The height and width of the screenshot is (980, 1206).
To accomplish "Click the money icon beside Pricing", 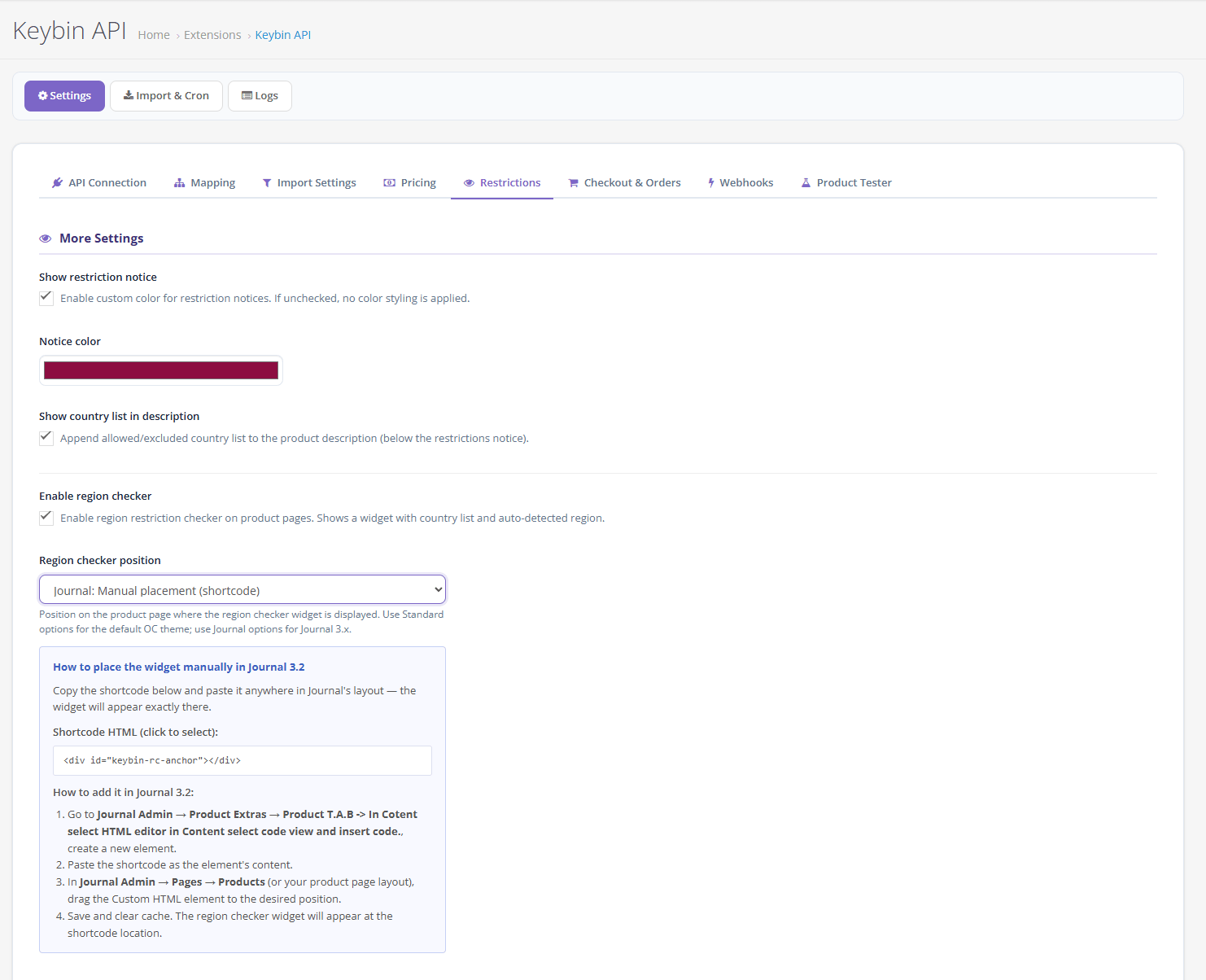I will (390, 183).
